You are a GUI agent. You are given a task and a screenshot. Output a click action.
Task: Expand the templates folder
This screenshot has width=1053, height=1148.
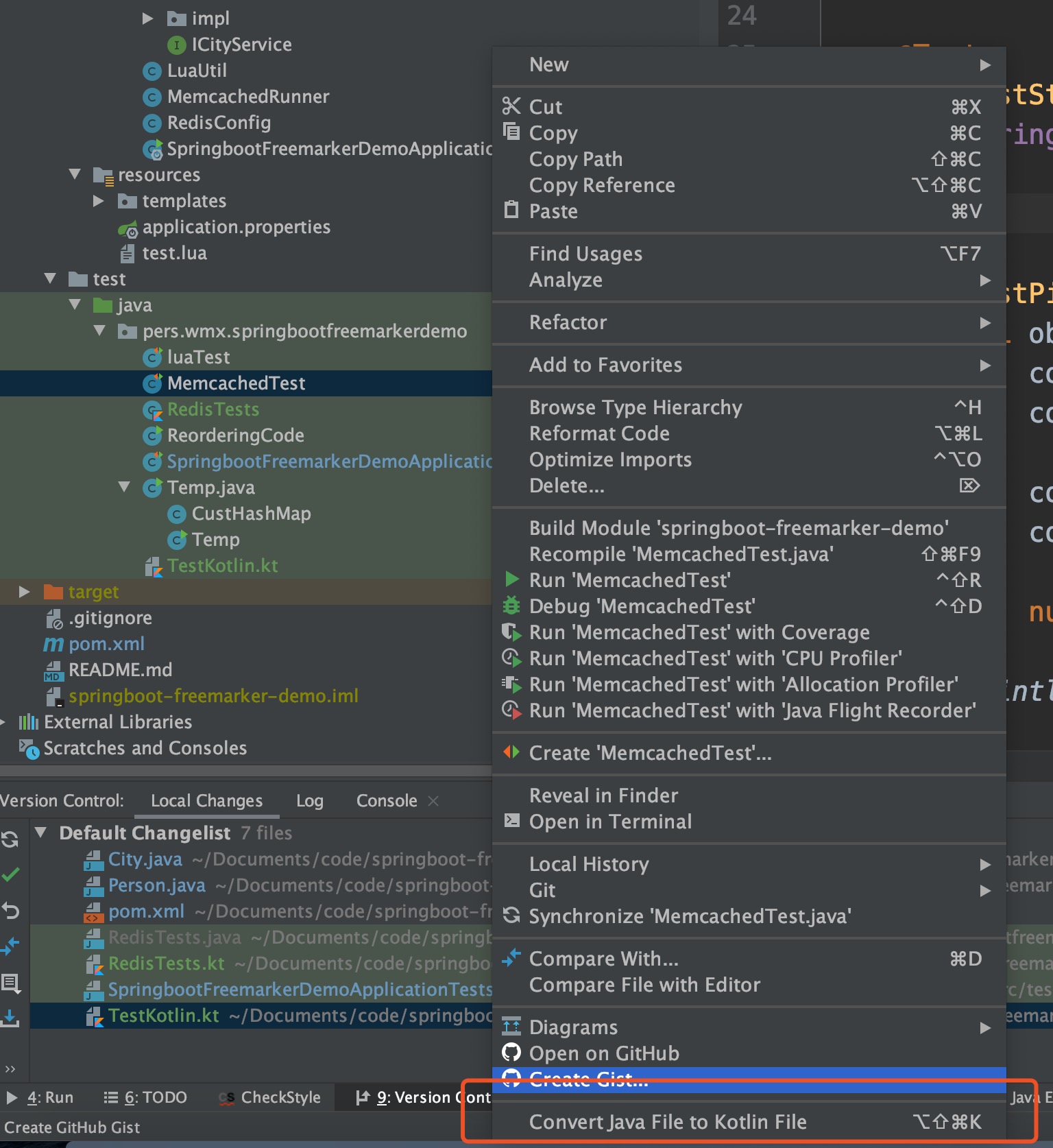pos(99,201)
